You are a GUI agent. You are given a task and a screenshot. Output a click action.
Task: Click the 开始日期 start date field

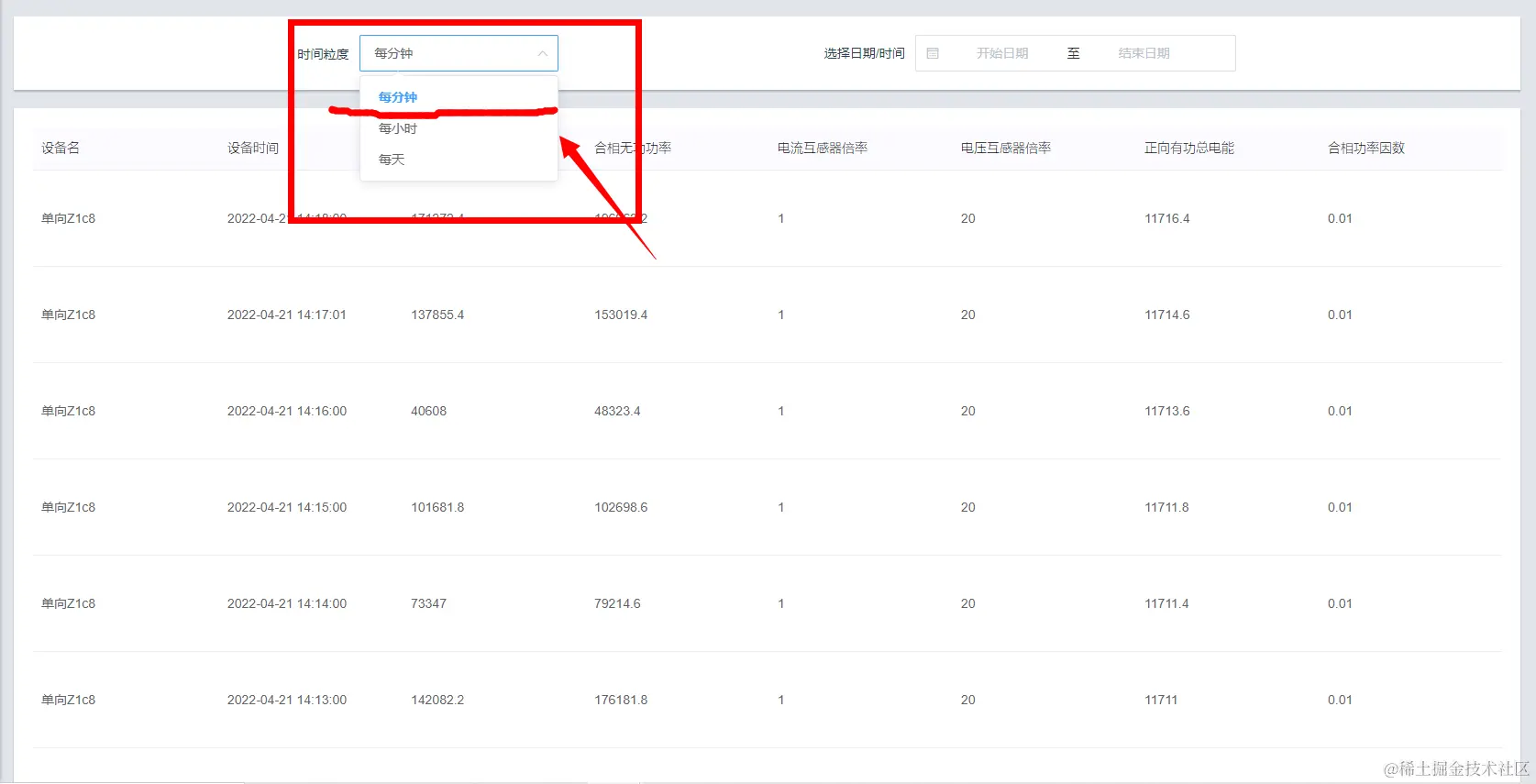click(x=1002, y=53)
